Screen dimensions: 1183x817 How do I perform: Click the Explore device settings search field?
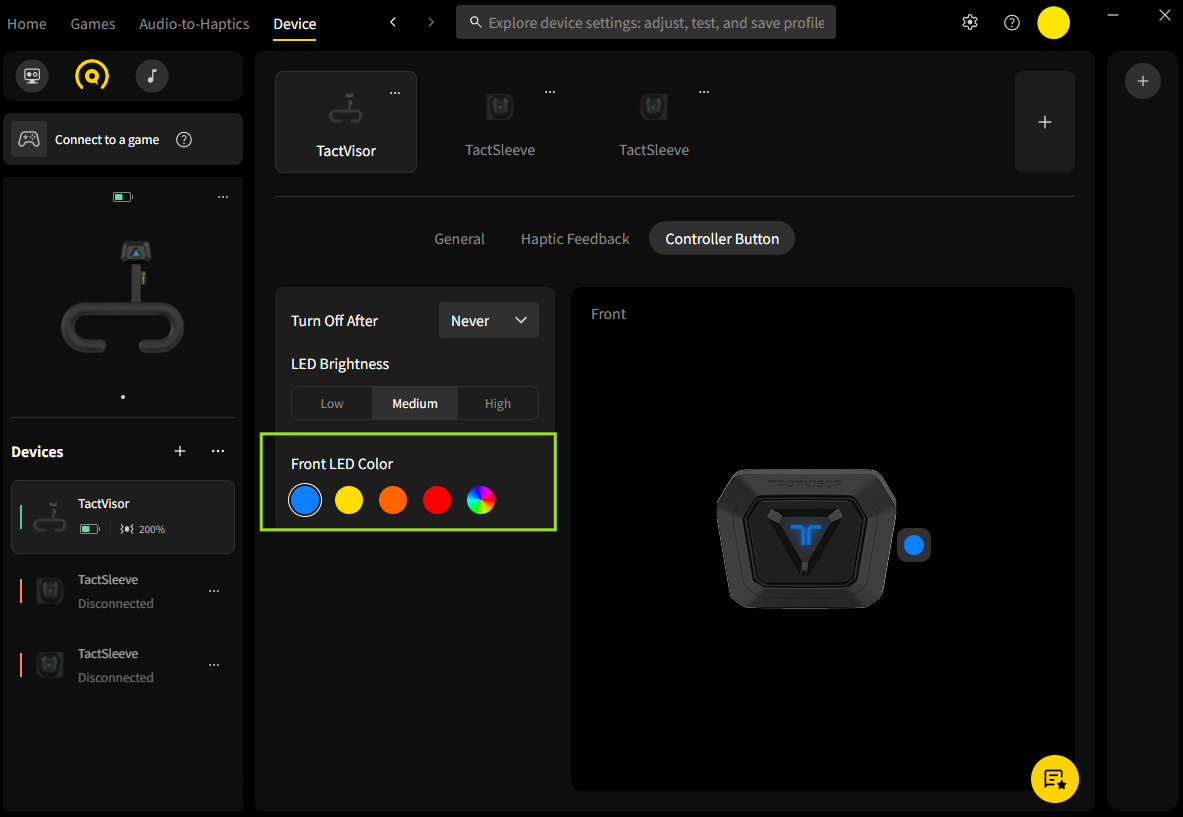pos(646,22)
